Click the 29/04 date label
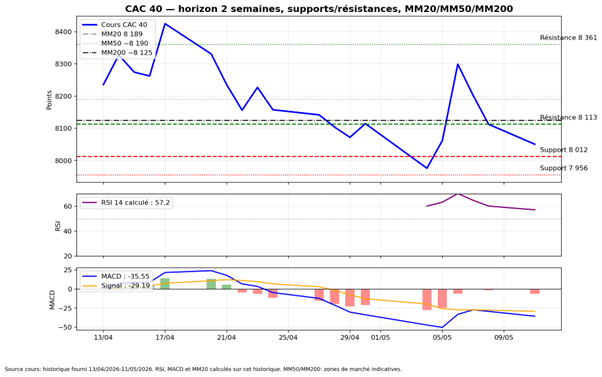Screen dimensions: 602x377 (350, 338)
